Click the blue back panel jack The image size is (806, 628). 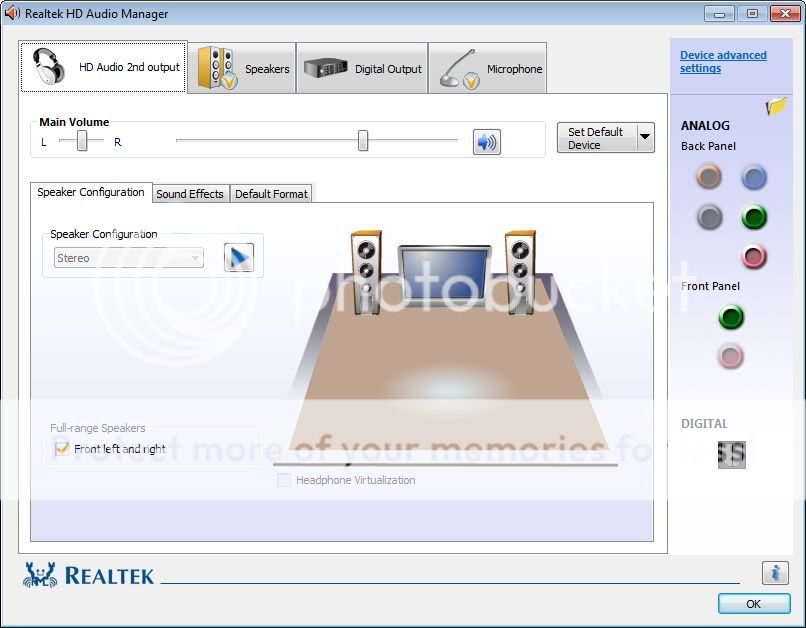754,177
